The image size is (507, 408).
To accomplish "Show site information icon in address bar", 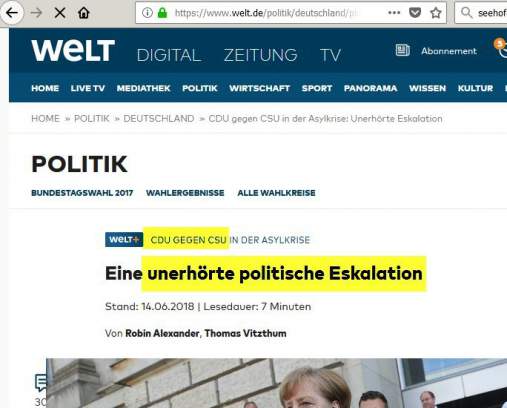I will (147, 13).
